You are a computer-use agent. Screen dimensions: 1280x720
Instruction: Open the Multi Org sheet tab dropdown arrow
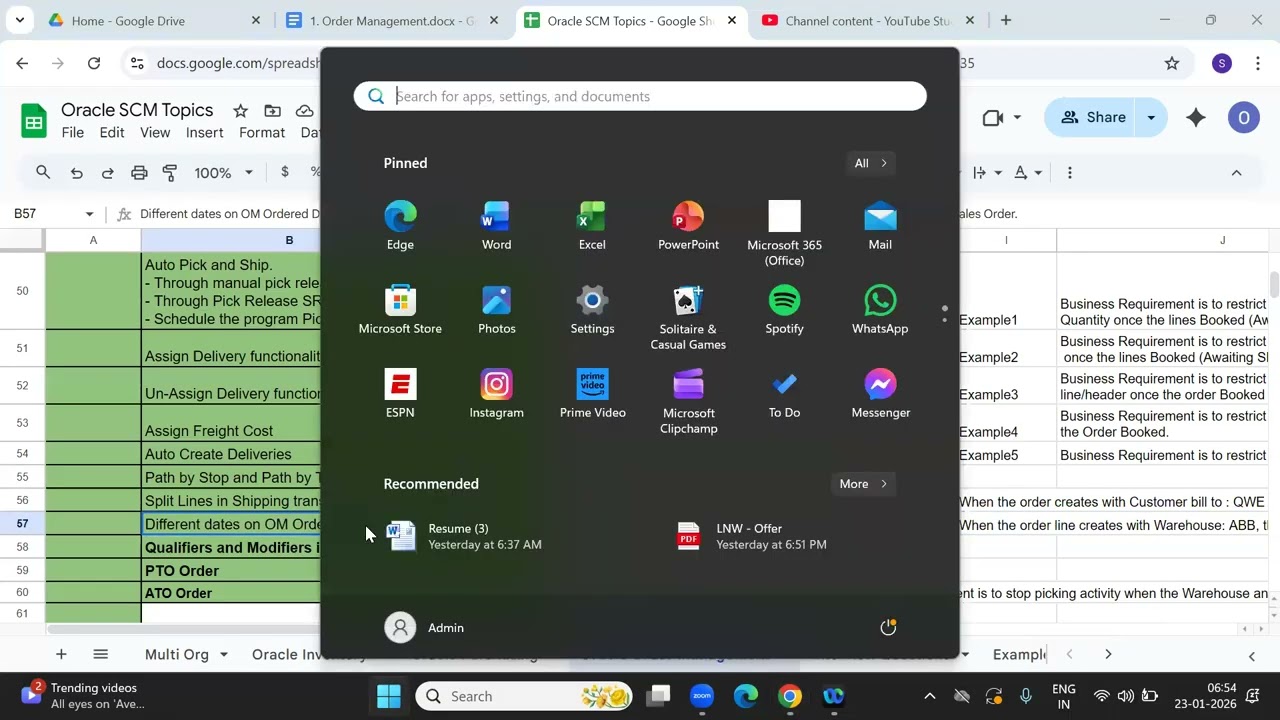[224, 655]
